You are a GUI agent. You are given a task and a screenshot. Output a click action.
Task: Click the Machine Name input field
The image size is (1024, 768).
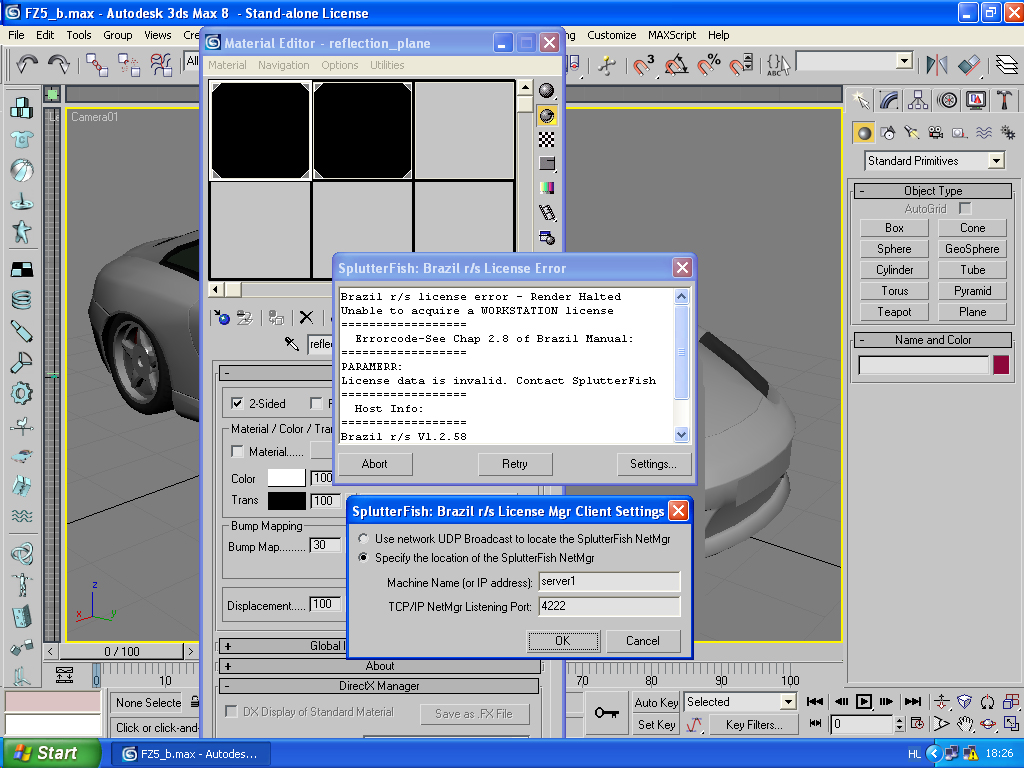point(608,582)
